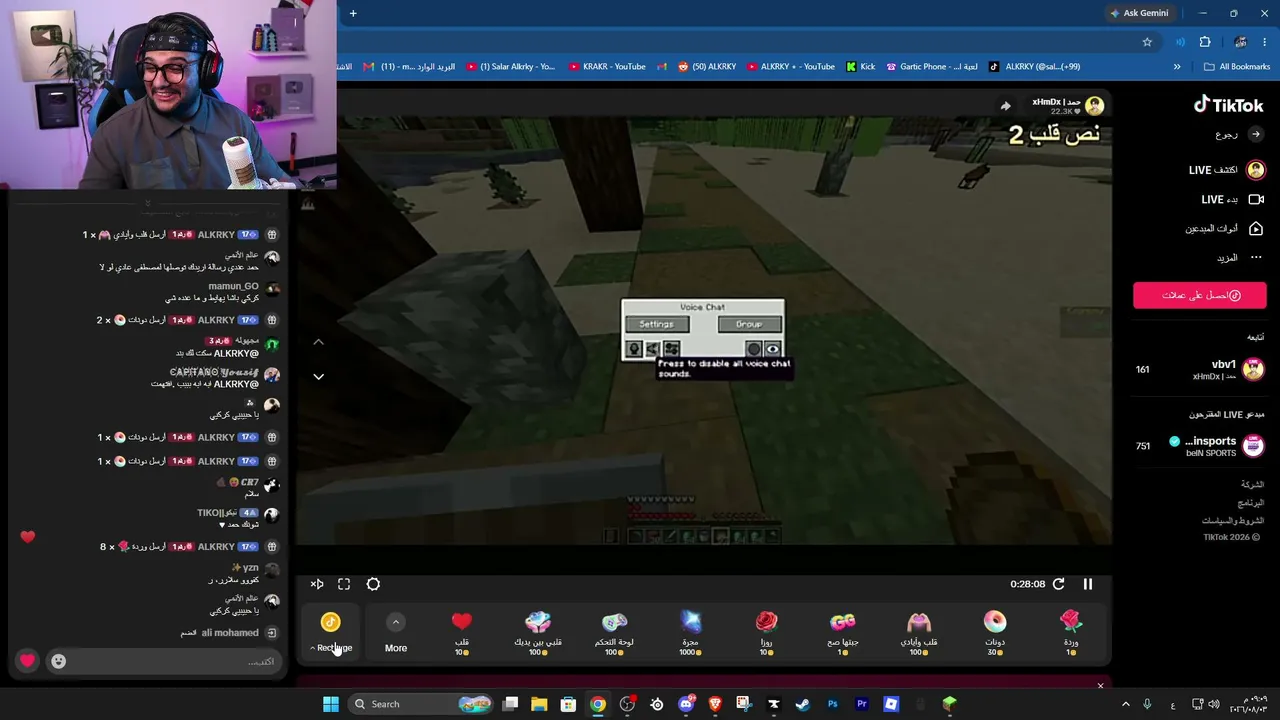Image resolution: width=1280 pixels, height=720 pixels.
Task: Open the Recharge coins button
Action: pyautogui.click(x=331, y=633)
